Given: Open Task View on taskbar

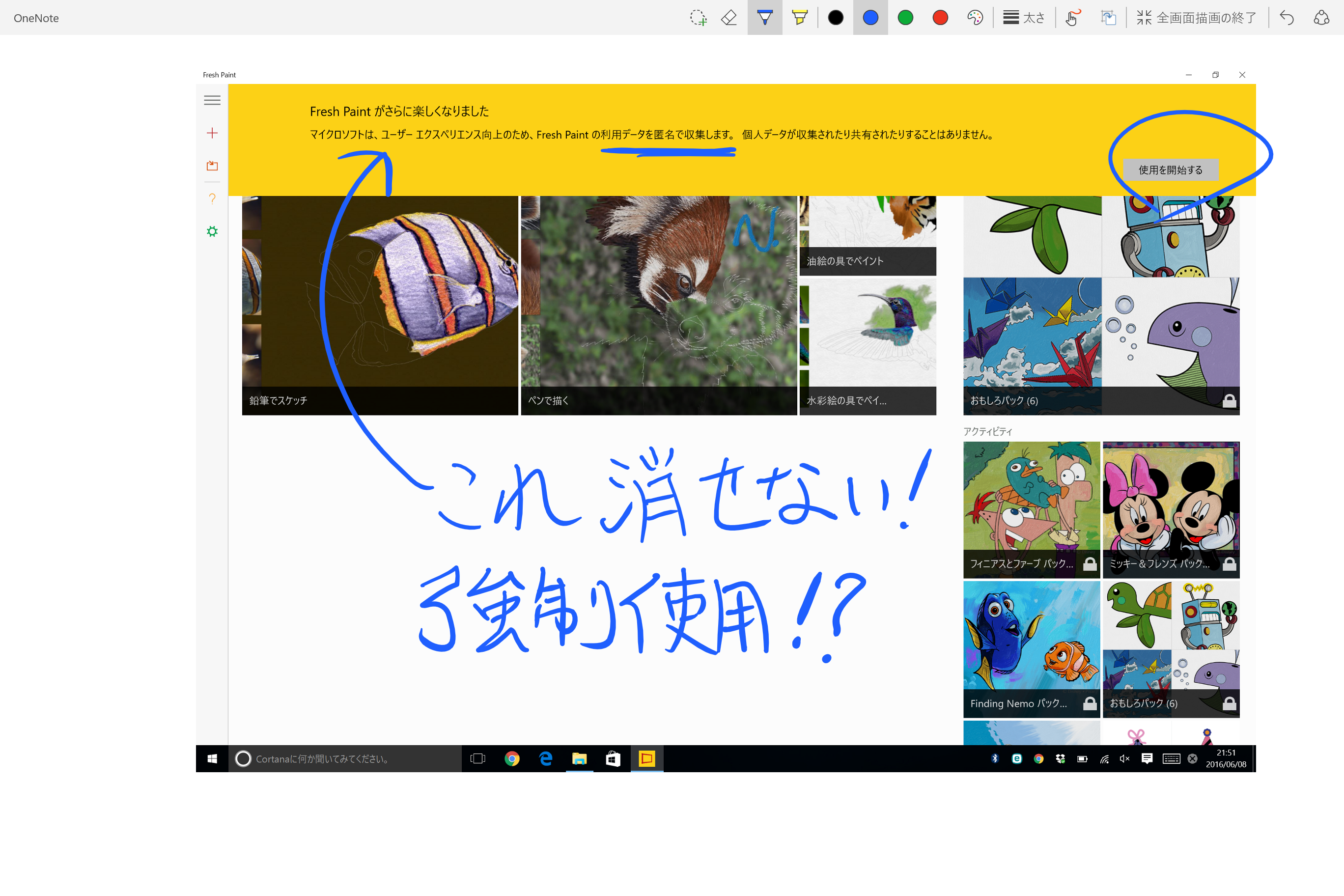Looking at the screenshot, I should point(477,758).
